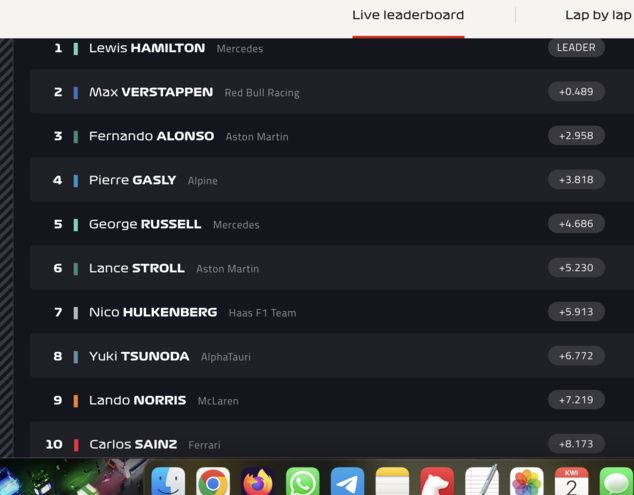Switch to Live leaderboard tab
The image size is (634, 495).
click(x=408, y=15)
